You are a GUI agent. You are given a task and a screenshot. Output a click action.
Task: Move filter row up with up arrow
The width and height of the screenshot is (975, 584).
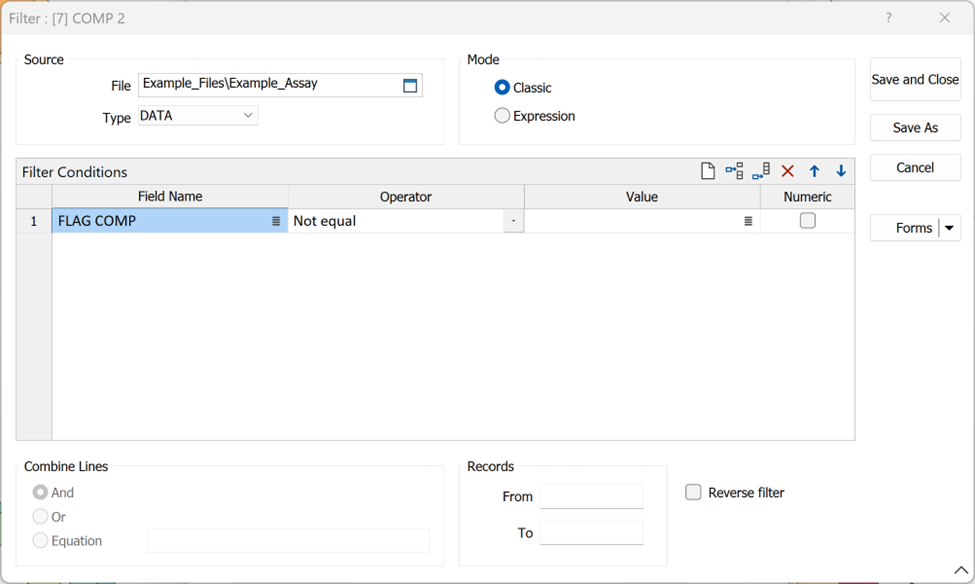814,172
